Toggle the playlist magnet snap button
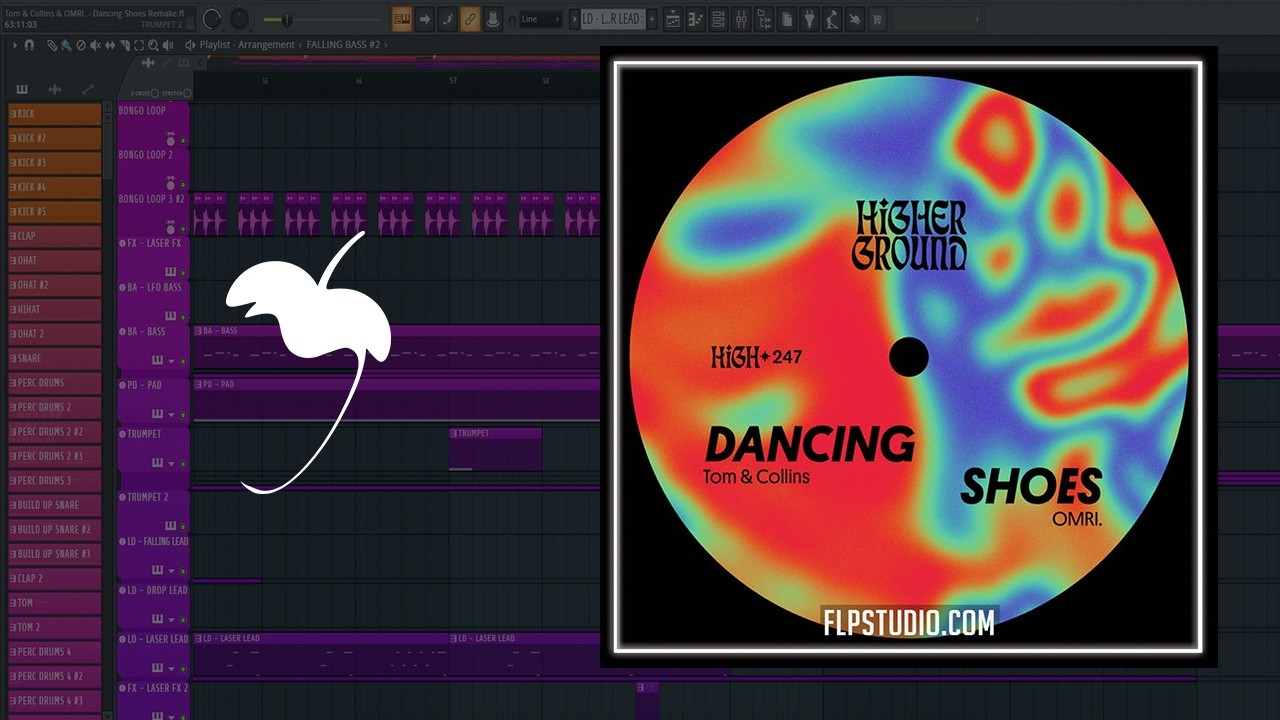 29,45
